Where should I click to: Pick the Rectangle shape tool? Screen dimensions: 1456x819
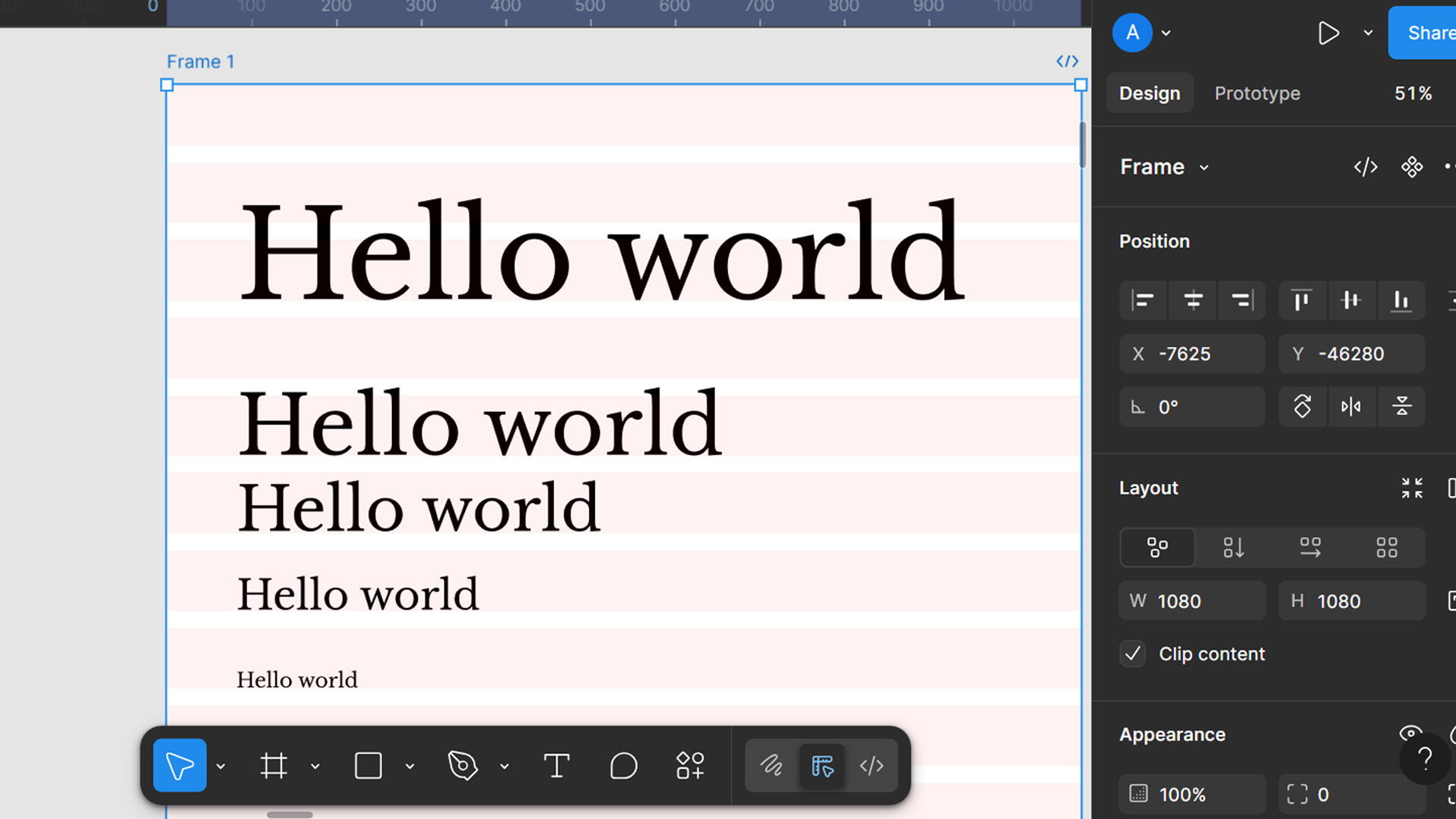(368, 766)
